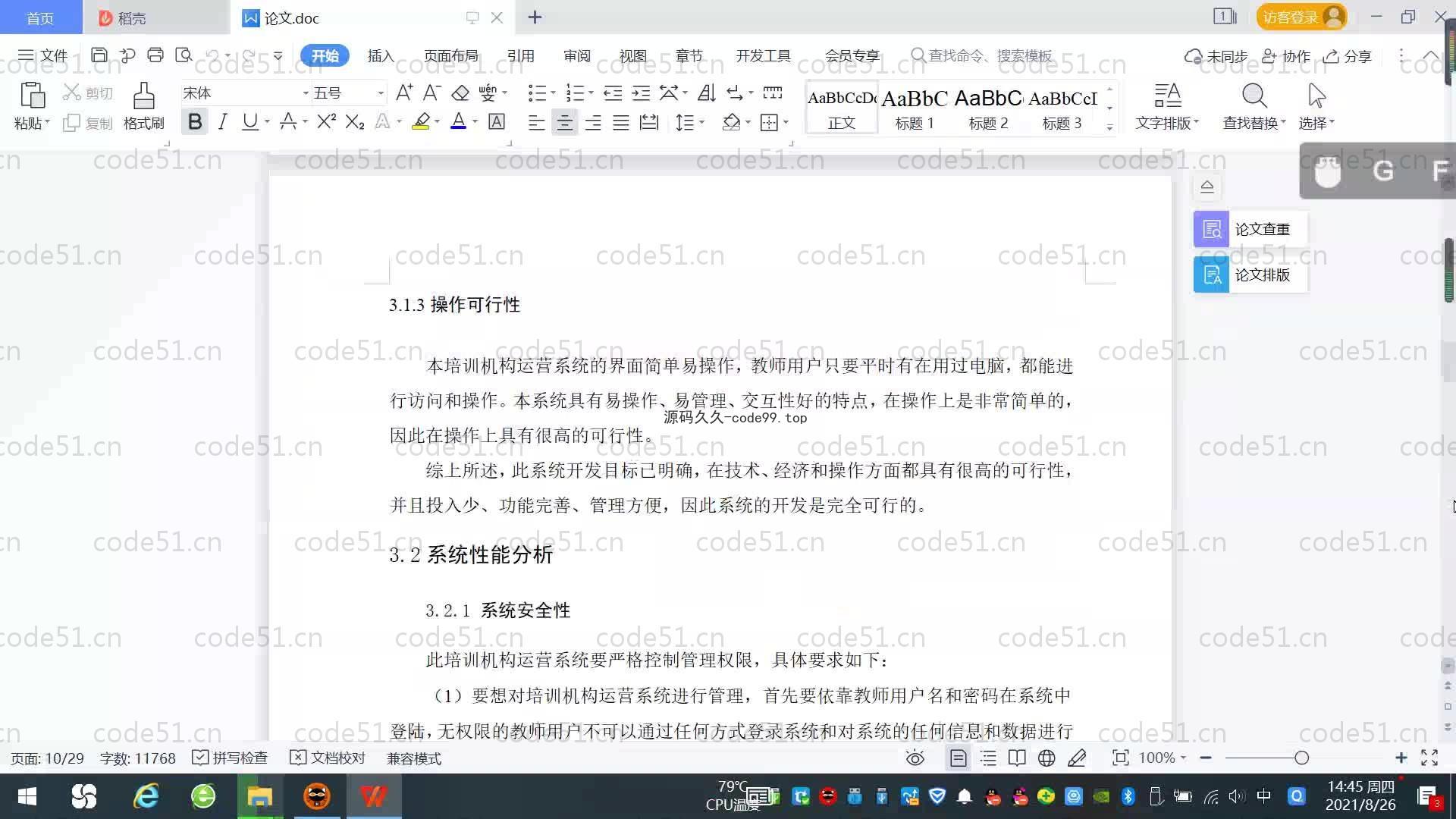Click 访客登录 login button
The image size is (1456, 819).
pyautogui.click(x=1301, y=17)
